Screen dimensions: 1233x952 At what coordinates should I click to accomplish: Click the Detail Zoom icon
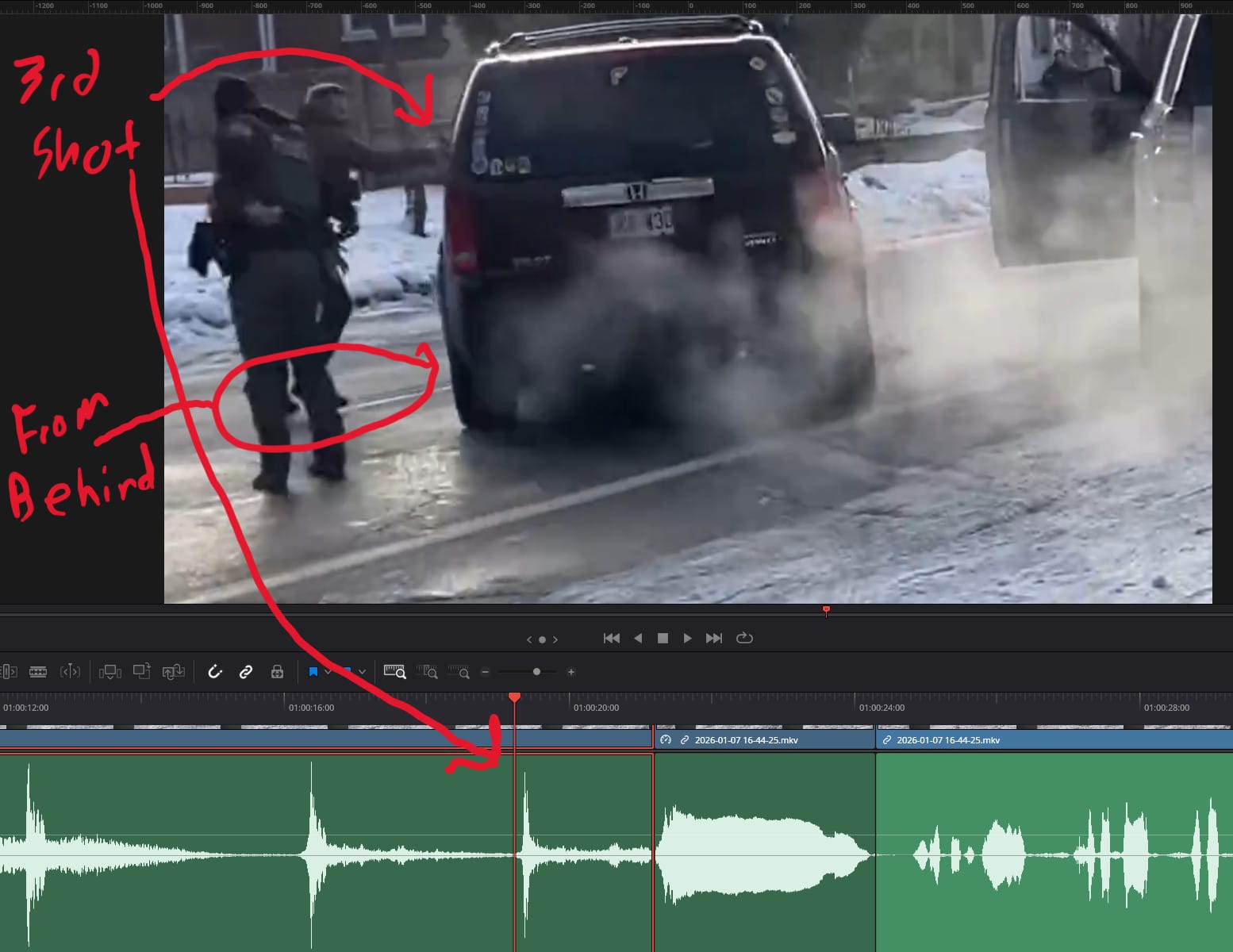[x=427, y=672]
